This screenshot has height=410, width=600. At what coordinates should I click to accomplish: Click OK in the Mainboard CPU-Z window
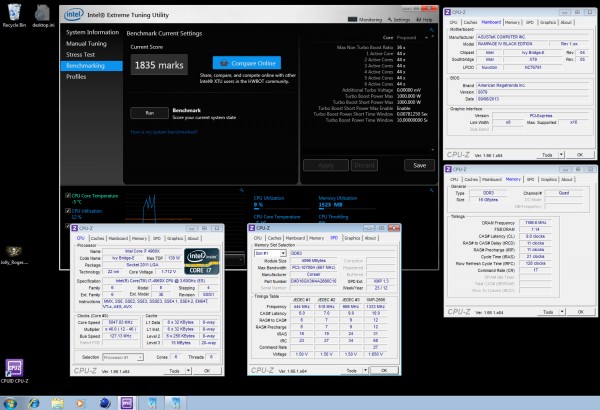[580, 155]
